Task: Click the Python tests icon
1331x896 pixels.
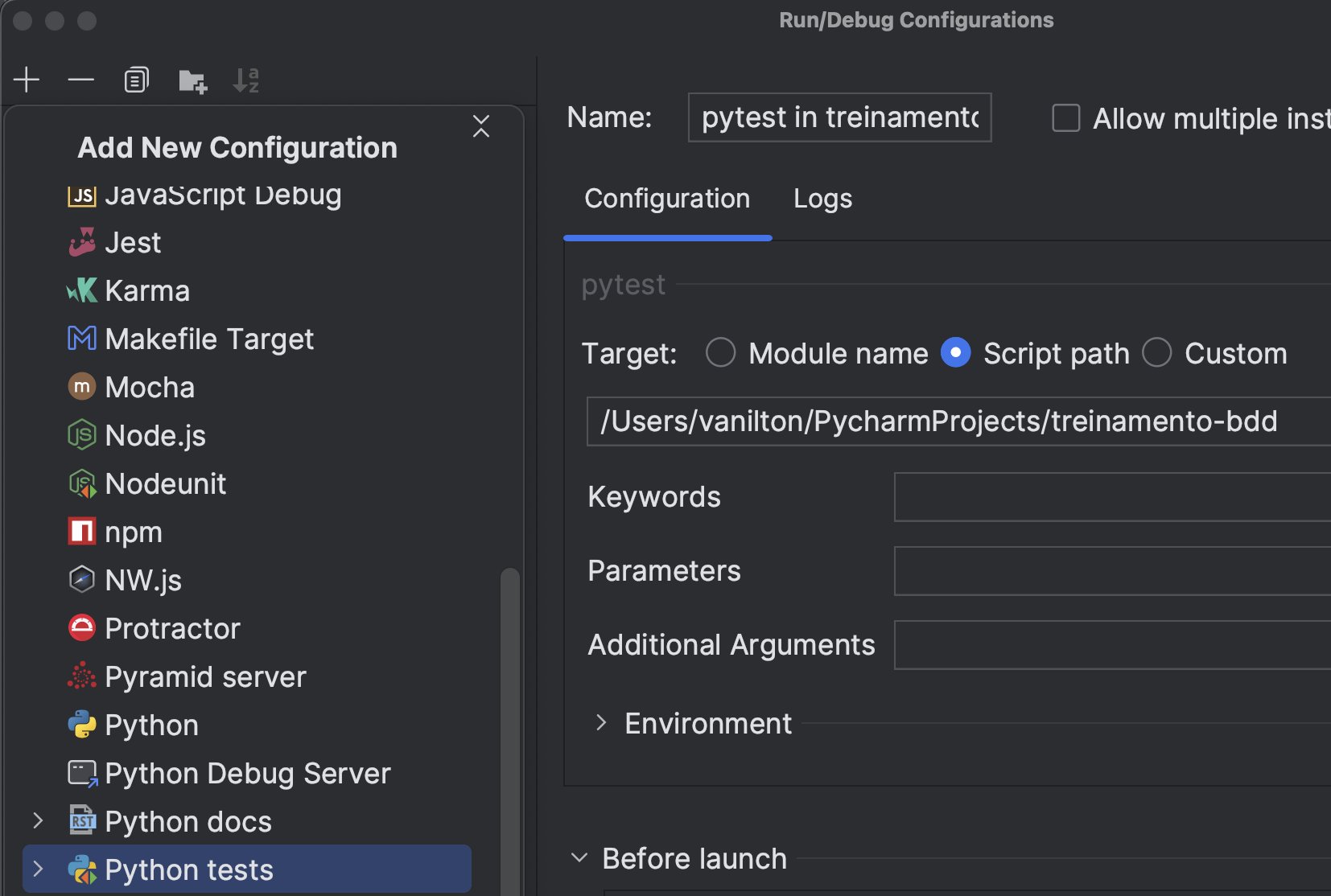Action: (x=82, y=869)
